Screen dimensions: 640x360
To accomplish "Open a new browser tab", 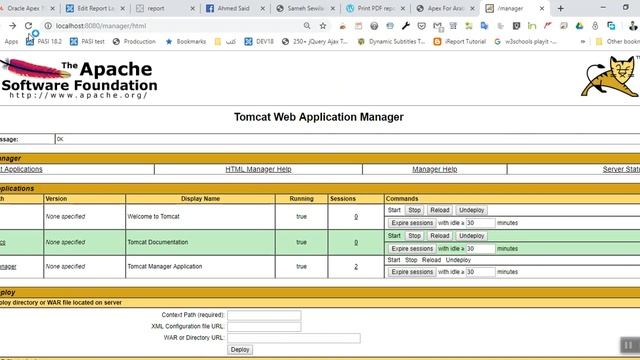I will pos(560,8).
